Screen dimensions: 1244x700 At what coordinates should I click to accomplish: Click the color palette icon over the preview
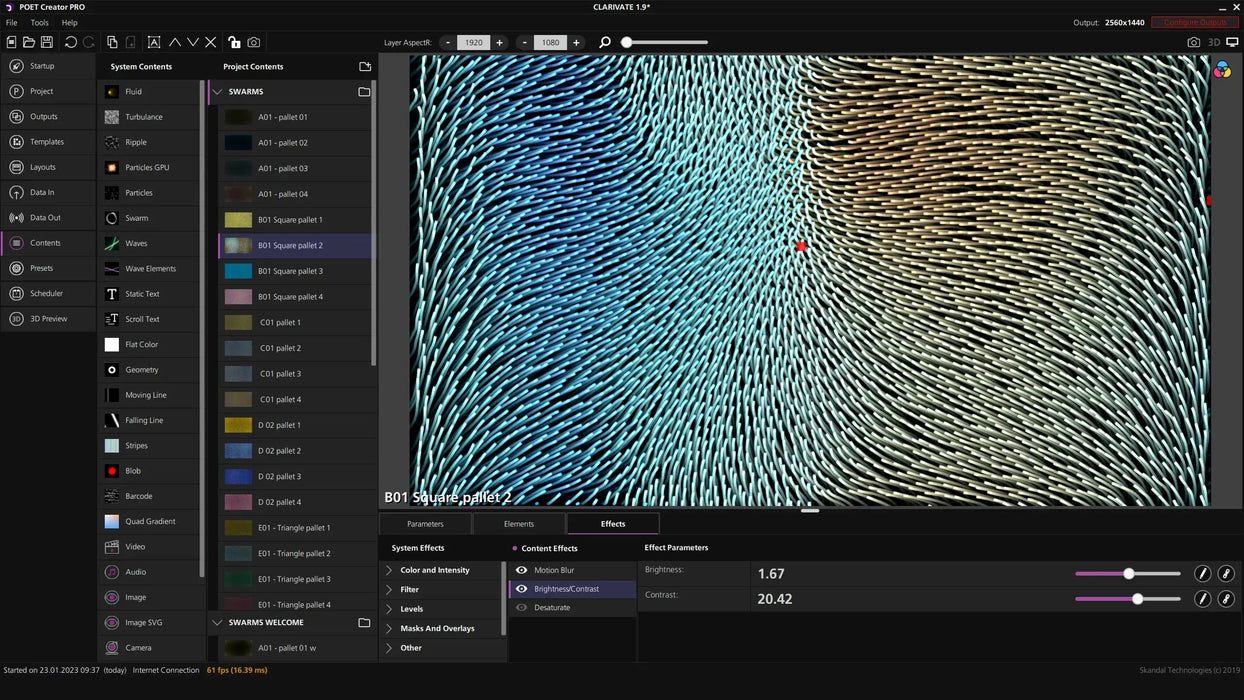coord(1221,70)
